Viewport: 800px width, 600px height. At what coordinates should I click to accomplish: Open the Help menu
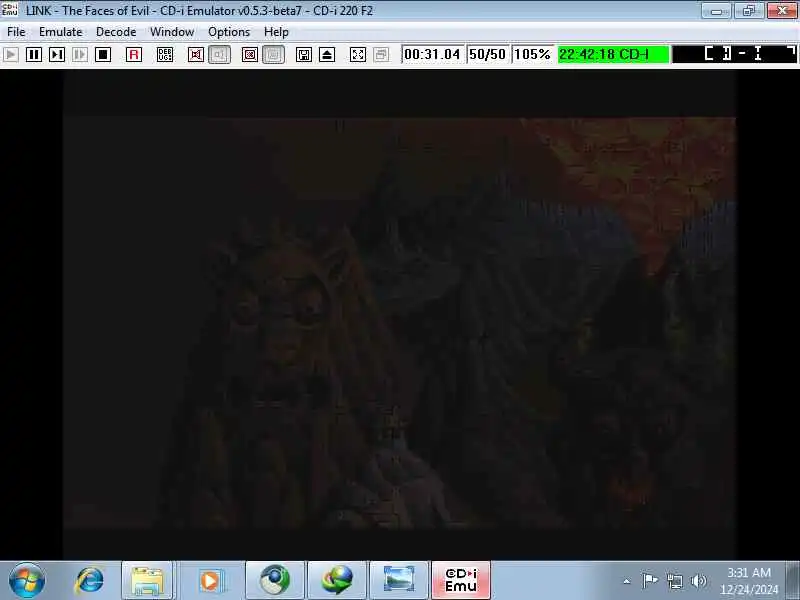tap(276, 32)
